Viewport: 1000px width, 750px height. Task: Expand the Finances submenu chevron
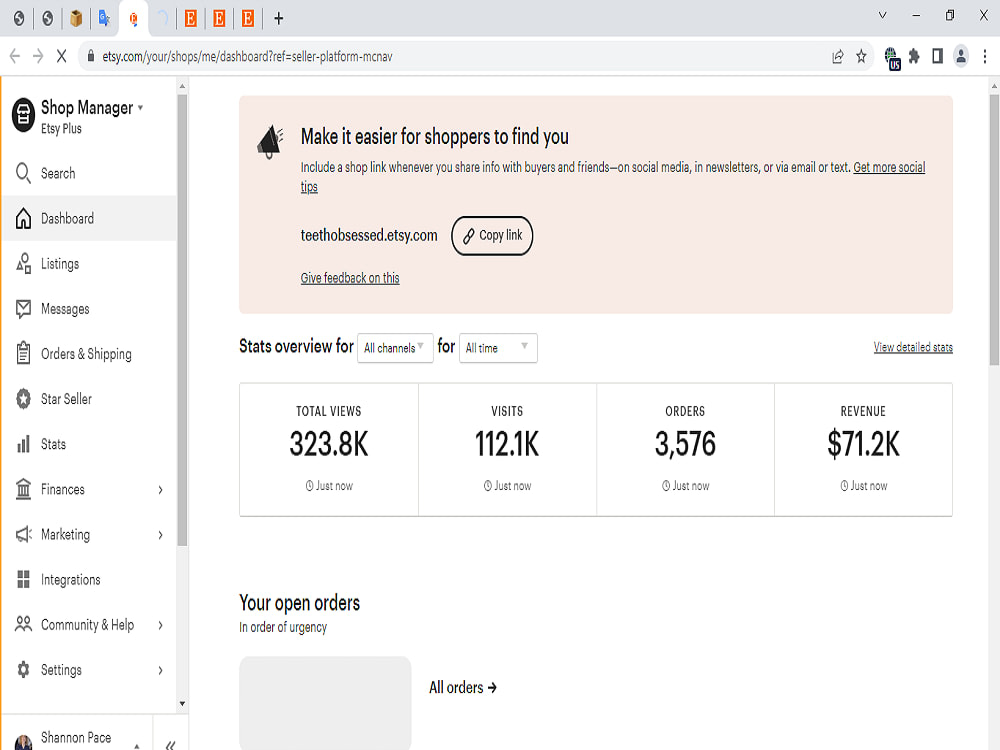(160, 490)
